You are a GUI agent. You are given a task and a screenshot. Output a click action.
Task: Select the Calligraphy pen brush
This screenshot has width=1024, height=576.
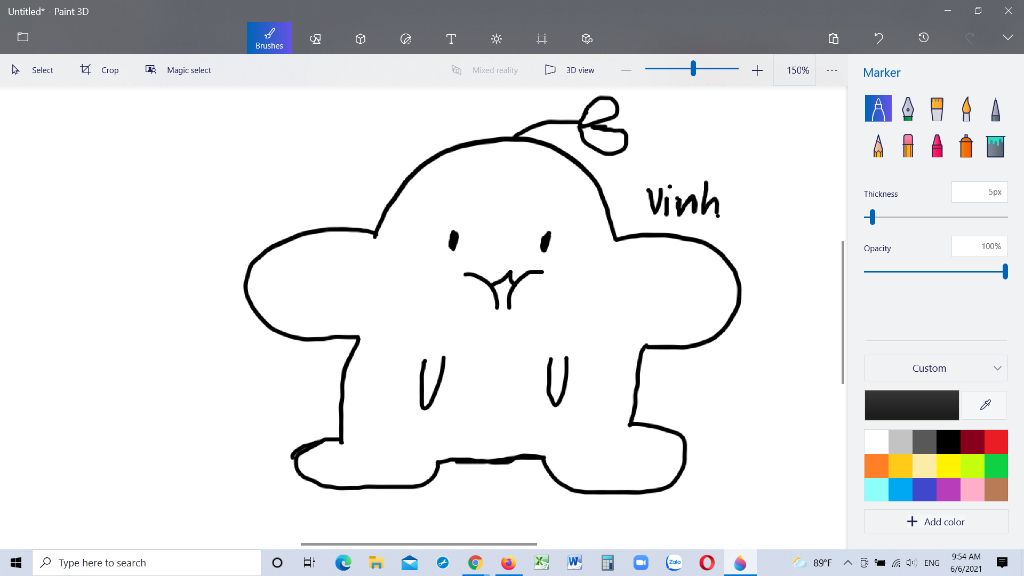coord(907,109)
